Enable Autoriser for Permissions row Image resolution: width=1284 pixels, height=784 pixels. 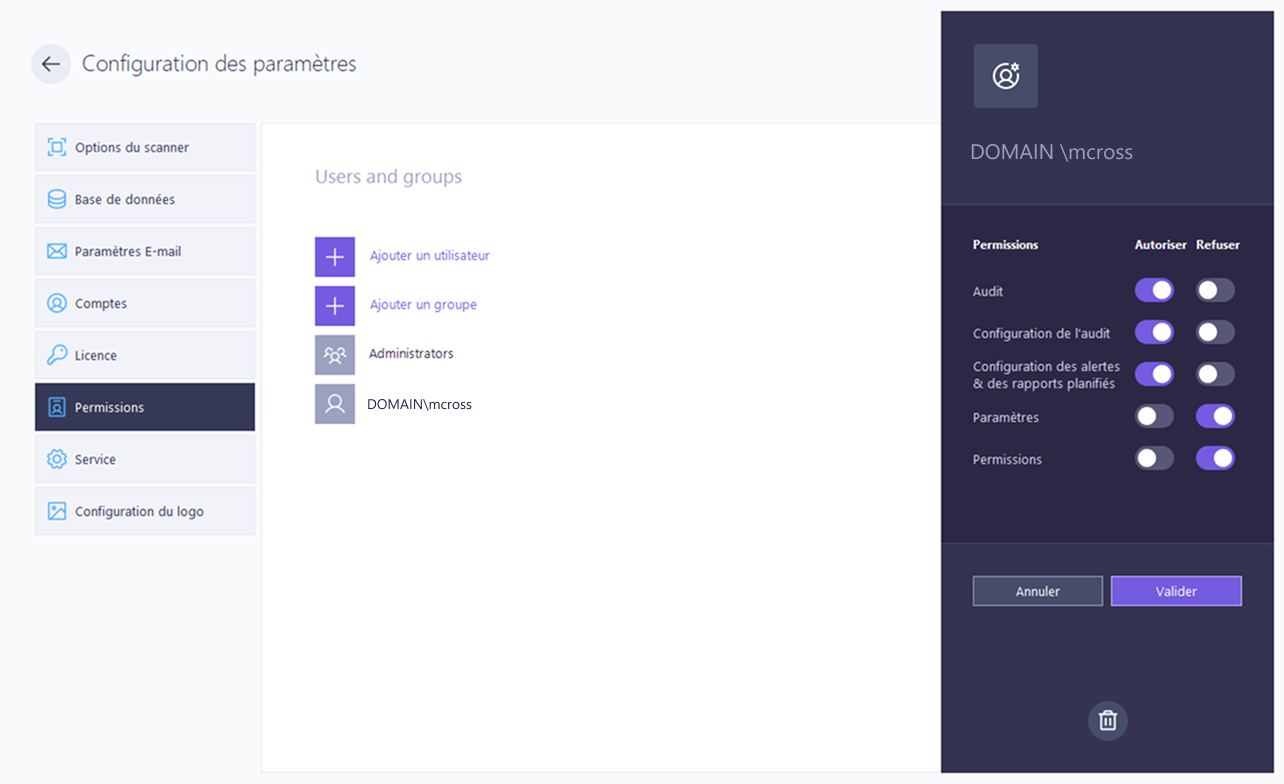coord(1154,458)
